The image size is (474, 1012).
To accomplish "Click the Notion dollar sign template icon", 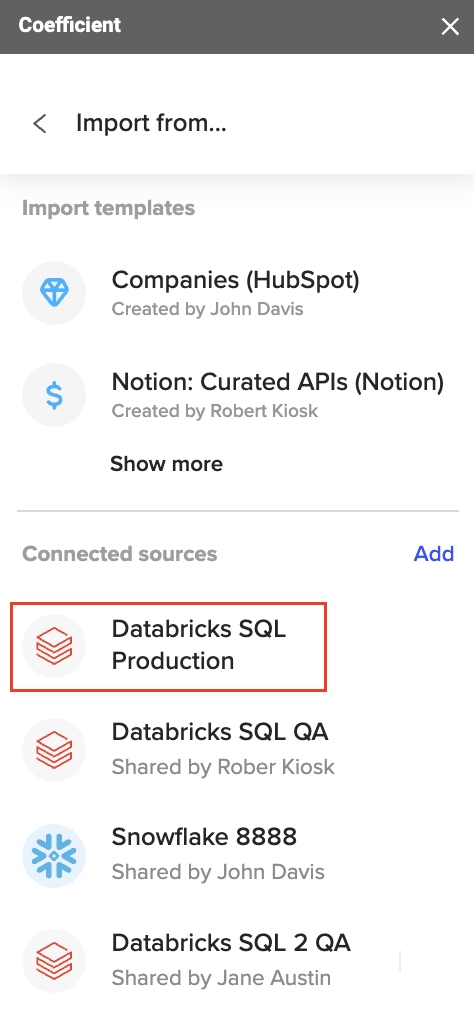I will point(54,395).
